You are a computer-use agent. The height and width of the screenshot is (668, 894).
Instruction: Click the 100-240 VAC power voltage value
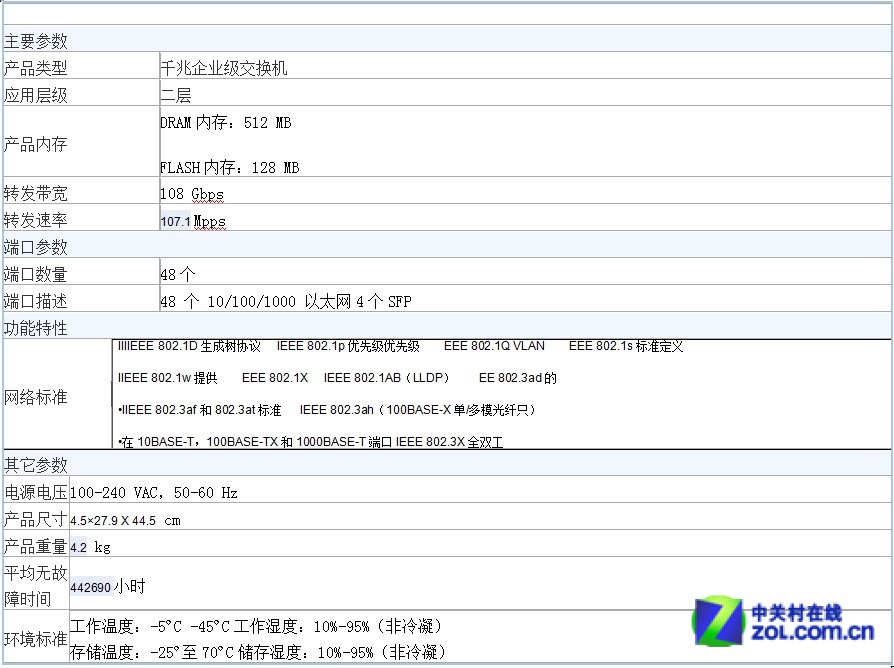[x=154, y=493]
